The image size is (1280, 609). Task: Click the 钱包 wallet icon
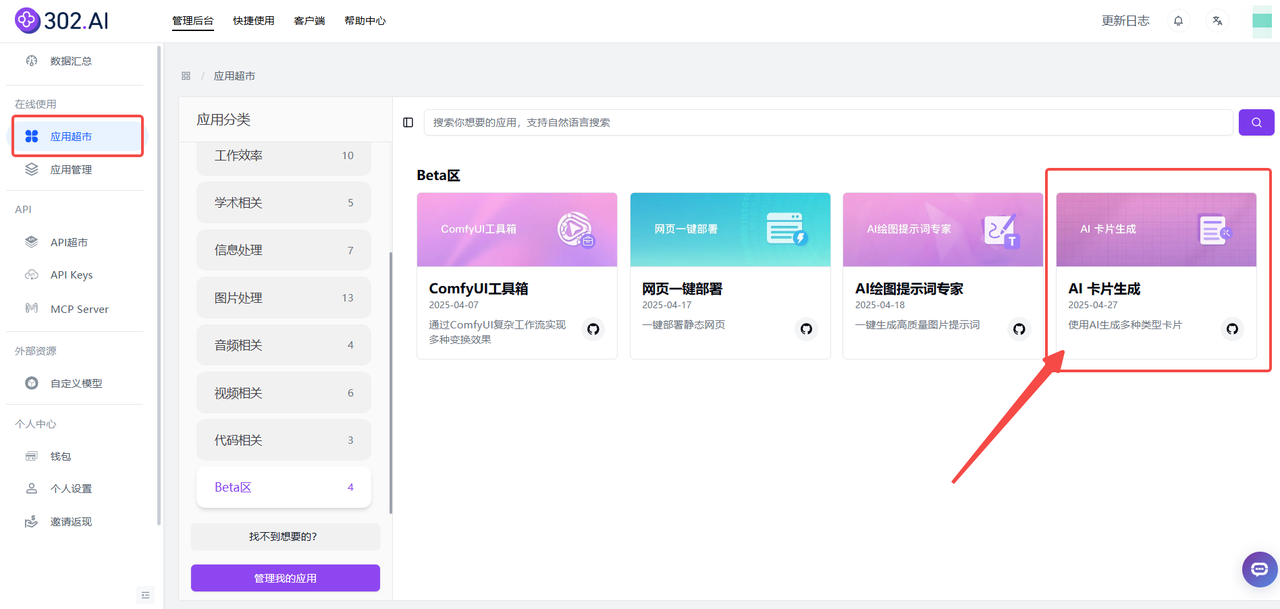(x=32, y=456)
